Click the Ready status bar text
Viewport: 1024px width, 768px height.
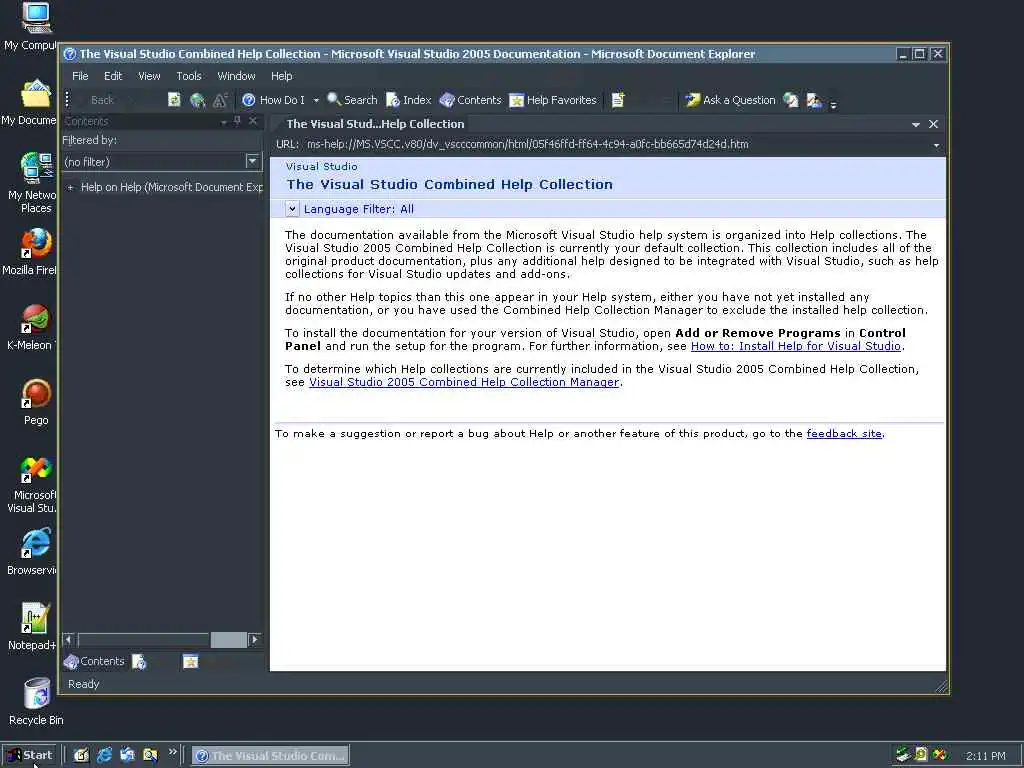84,684
